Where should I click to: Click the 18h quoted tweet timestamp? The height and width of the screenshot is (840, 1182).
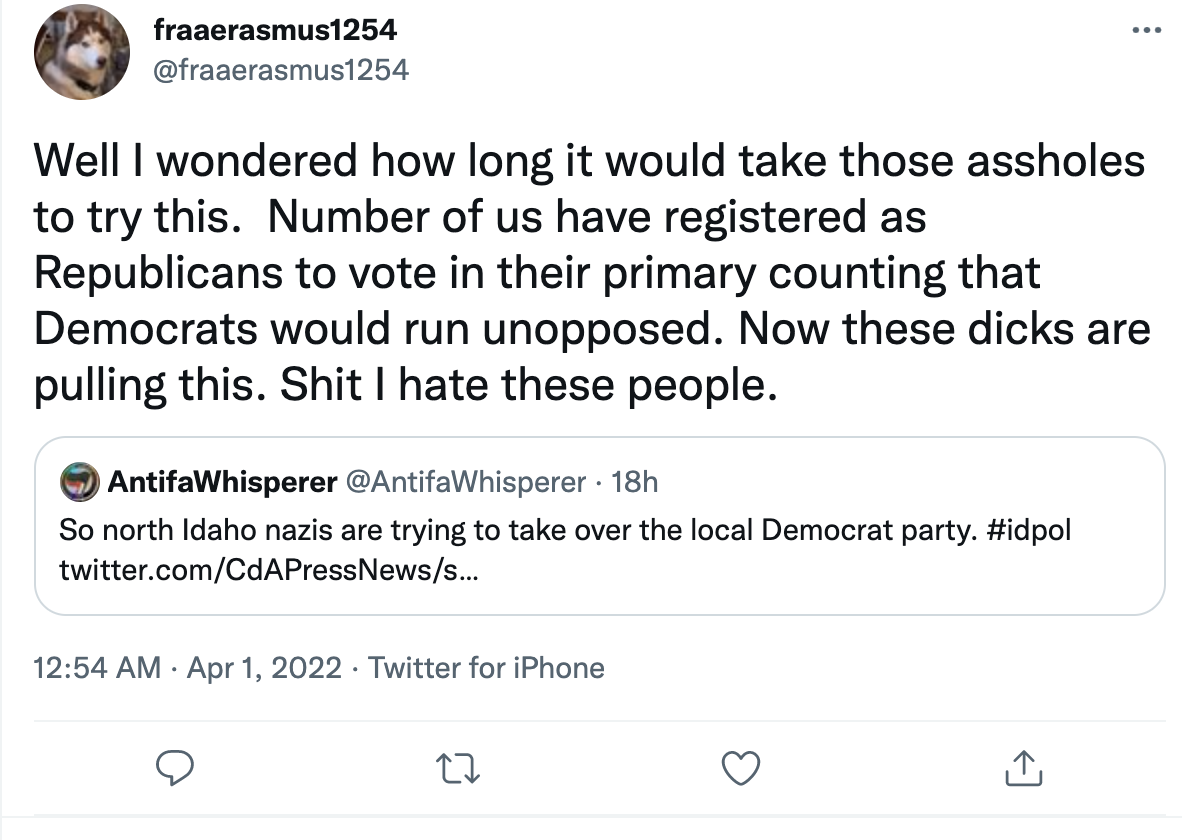point(634,483)
